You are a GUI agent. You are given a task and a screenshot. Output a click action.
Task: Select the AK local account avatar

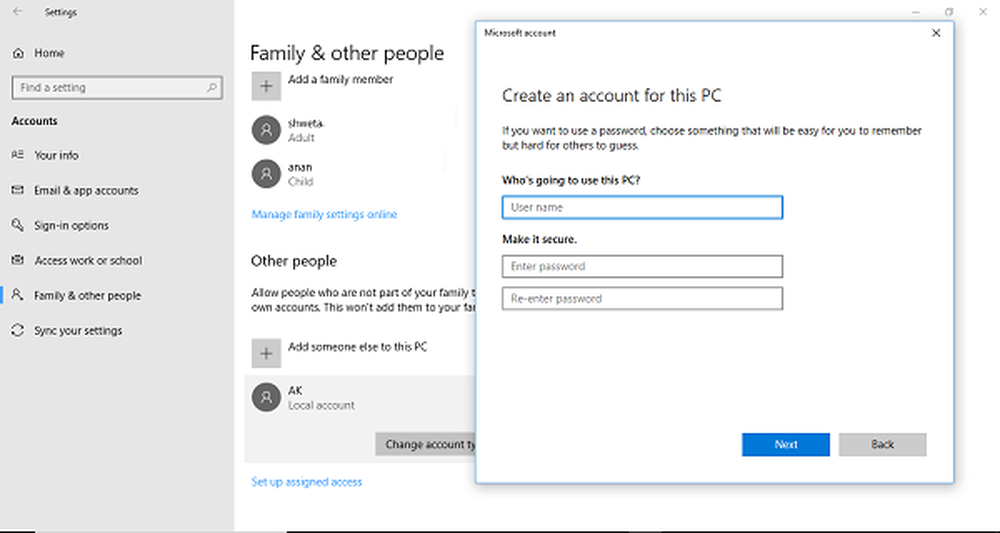[265, 397]
